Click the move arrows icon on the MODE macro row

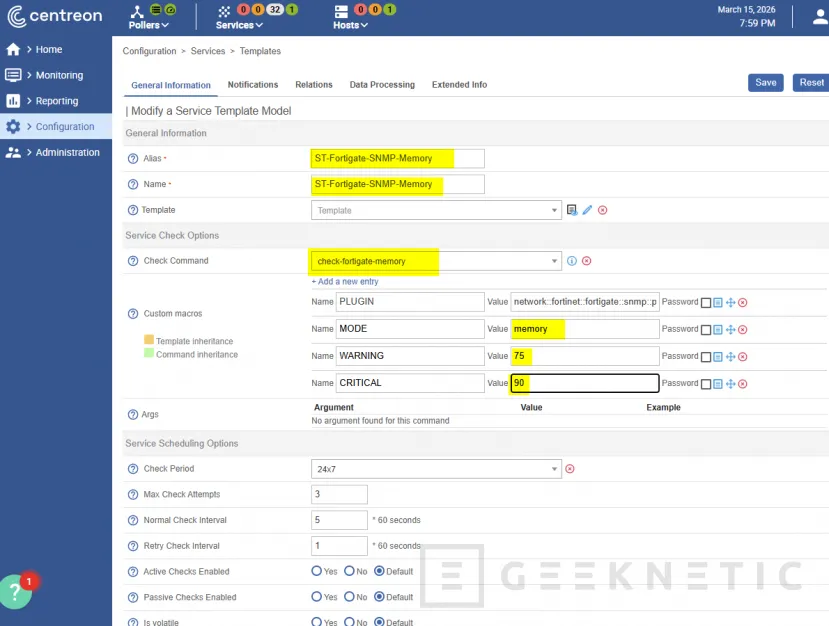tap(730, 329)
